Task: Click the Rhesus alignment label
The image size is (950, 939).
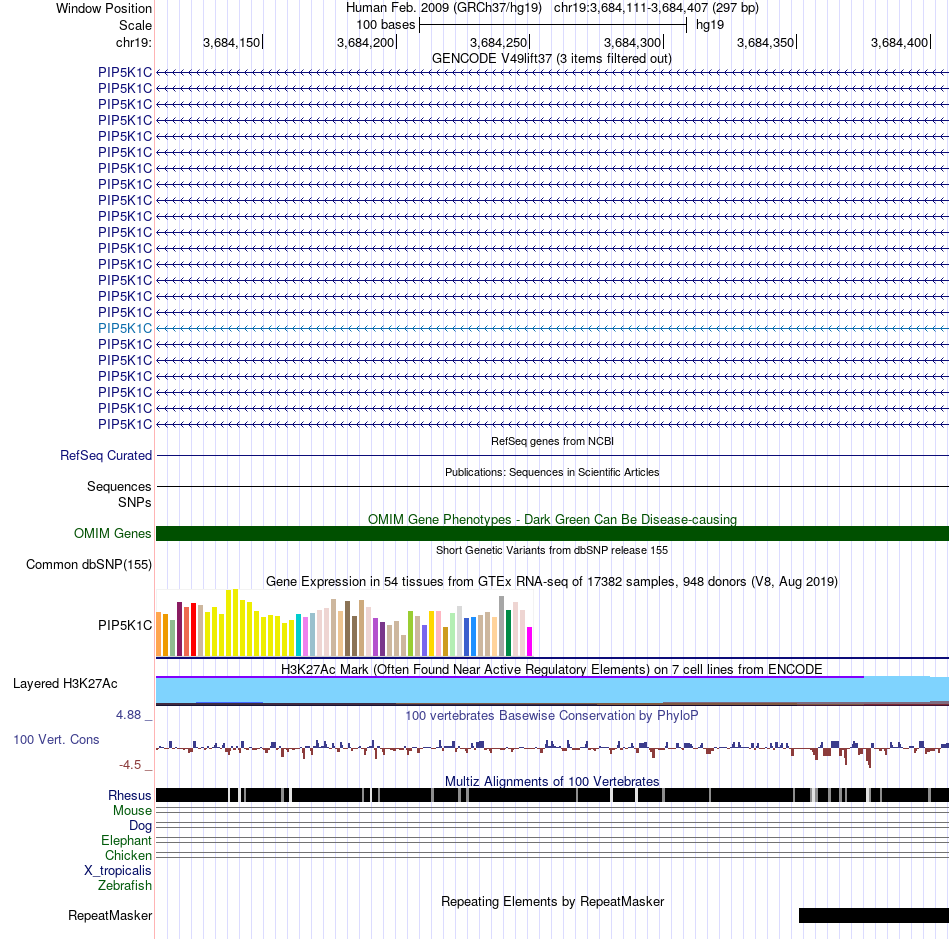Action: (130, 795)
